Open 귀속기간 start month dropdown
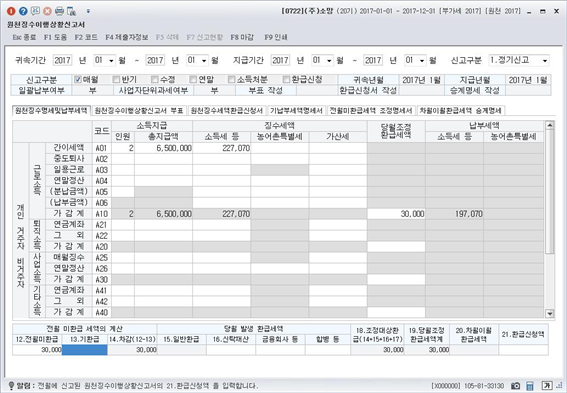 (x=111, y=60)
